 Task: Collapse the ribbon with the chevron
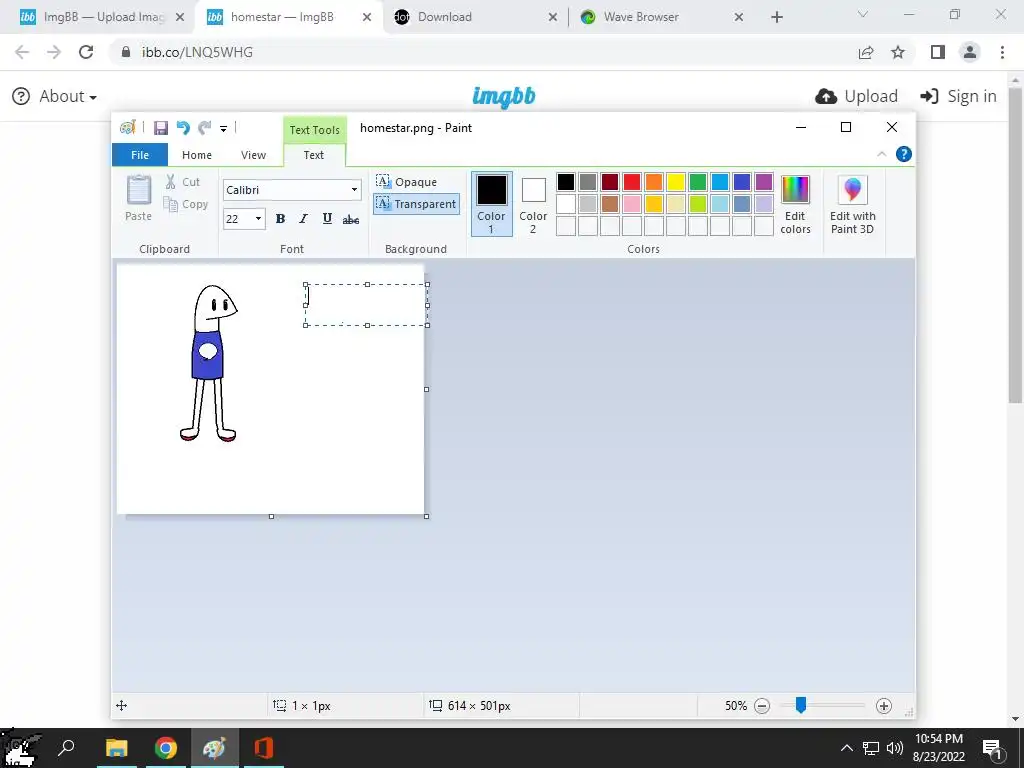click(882, 154)
